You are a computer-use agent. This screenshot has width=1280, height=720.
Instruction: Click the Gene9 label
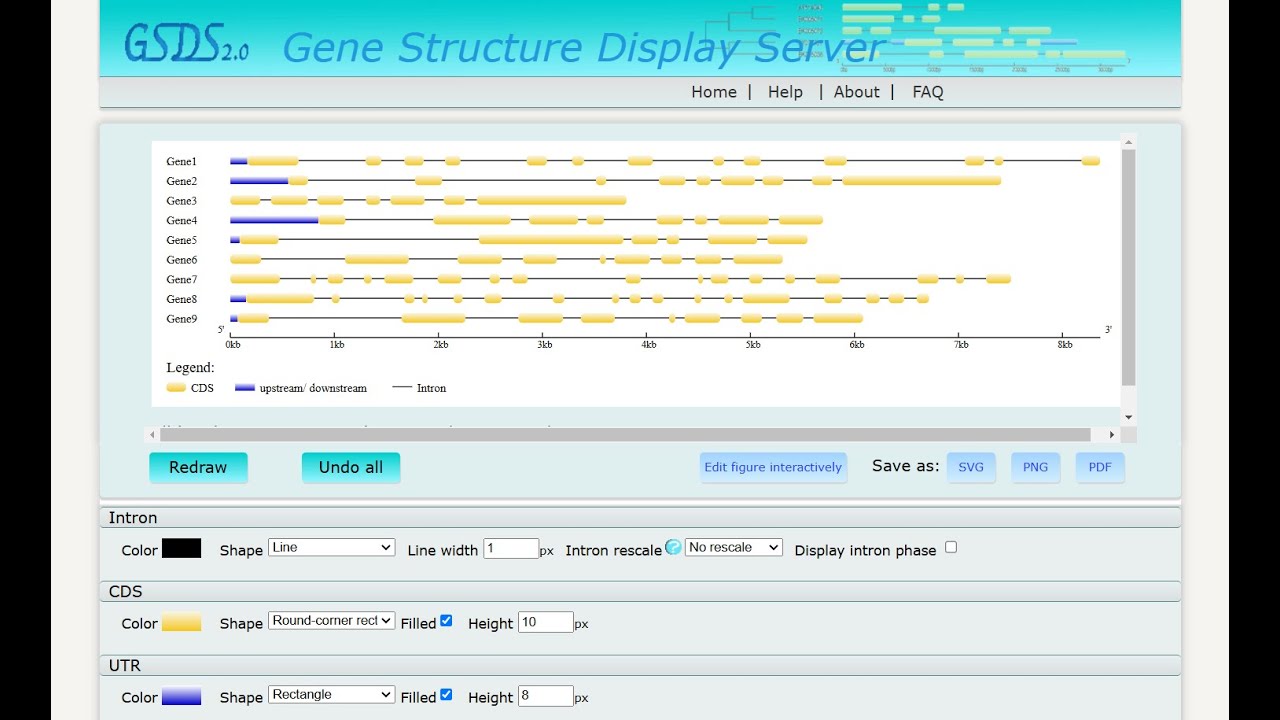[x=182, y=319]
